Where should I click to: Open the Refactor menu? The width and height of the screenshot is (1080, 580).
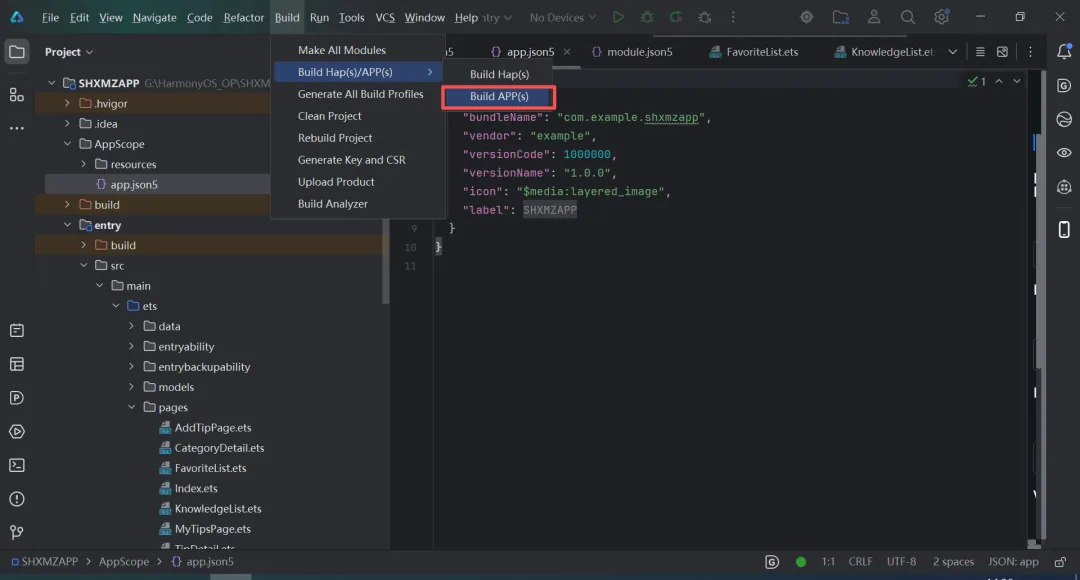(243, 17)
